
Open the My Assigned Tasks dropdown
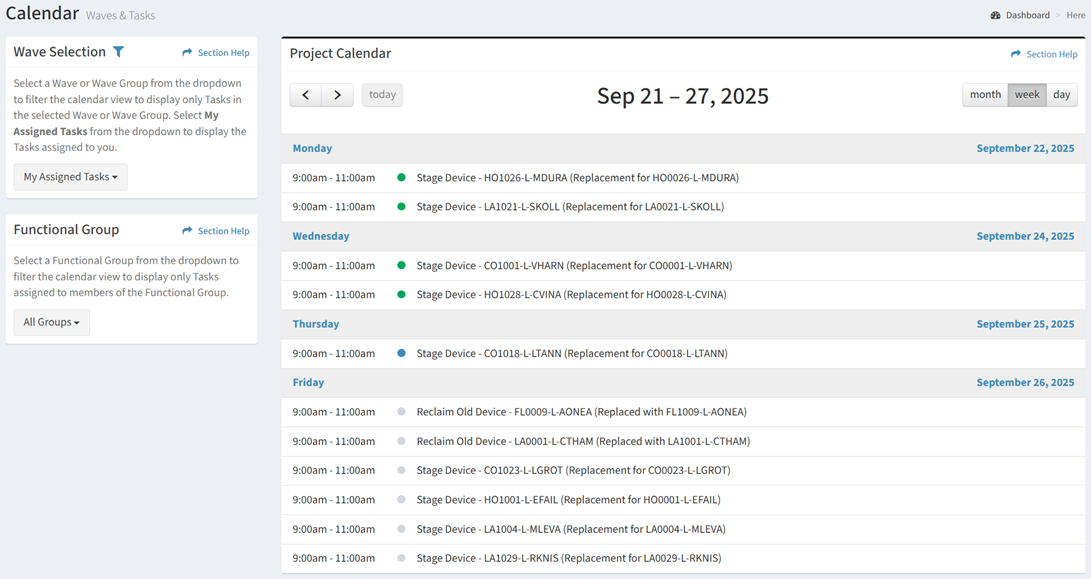70,177
